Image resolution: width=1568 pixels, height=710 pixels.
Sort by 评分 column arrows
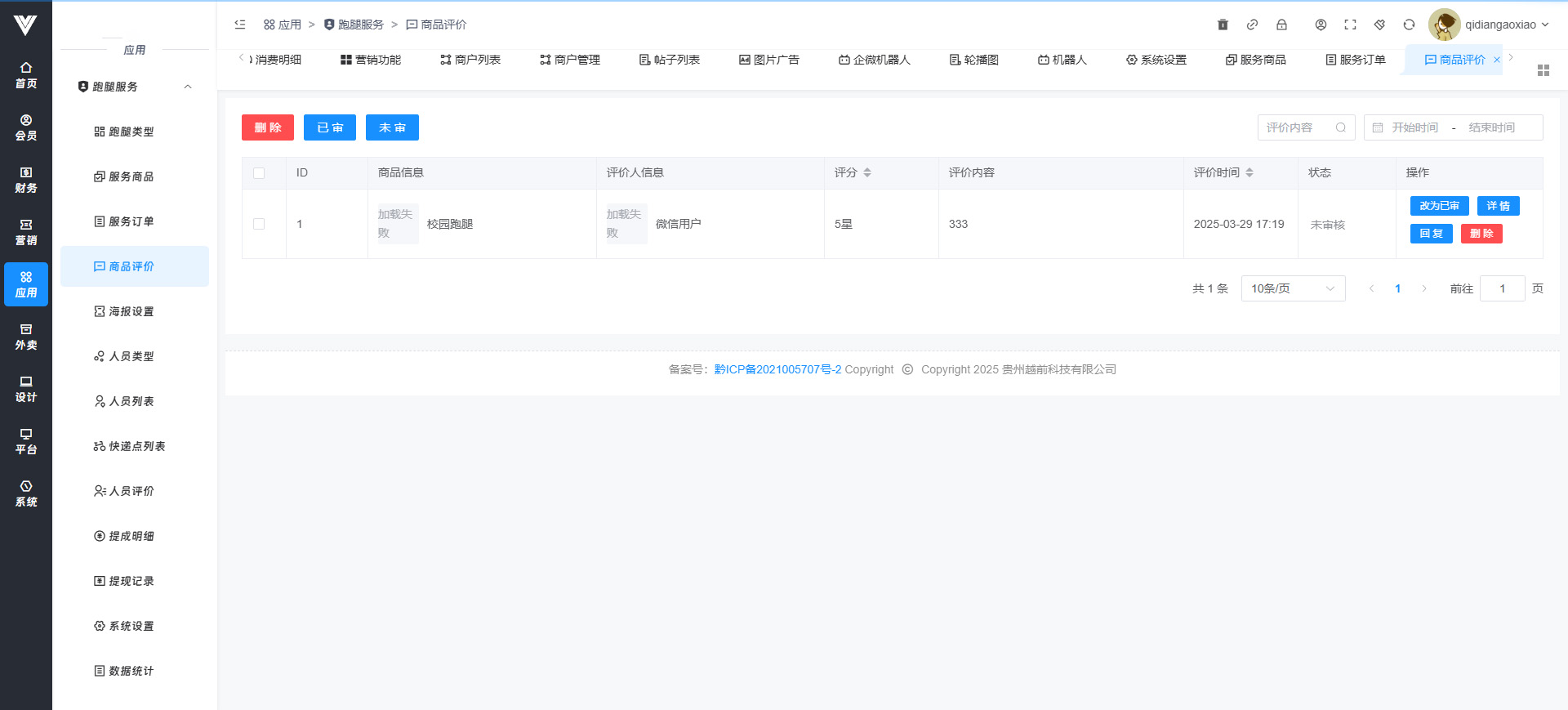[867, 172]
